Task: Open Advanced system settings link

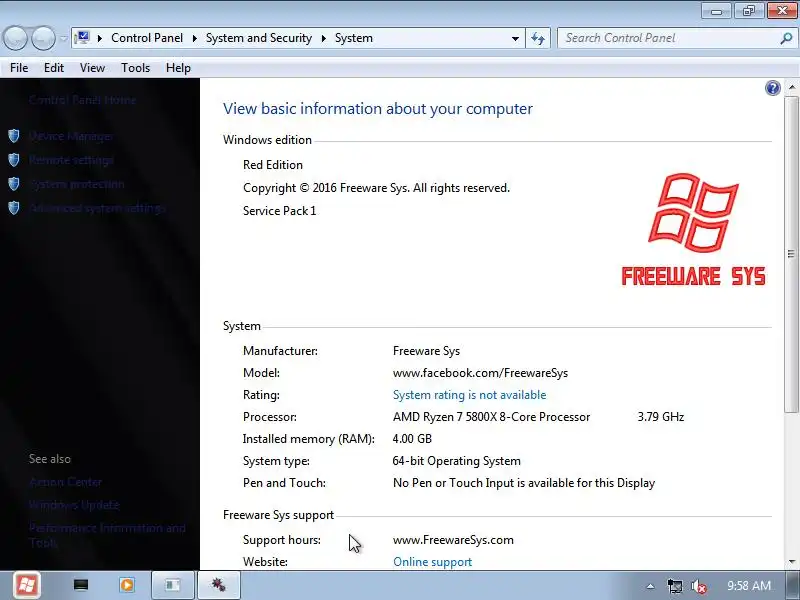Action: 97,208
